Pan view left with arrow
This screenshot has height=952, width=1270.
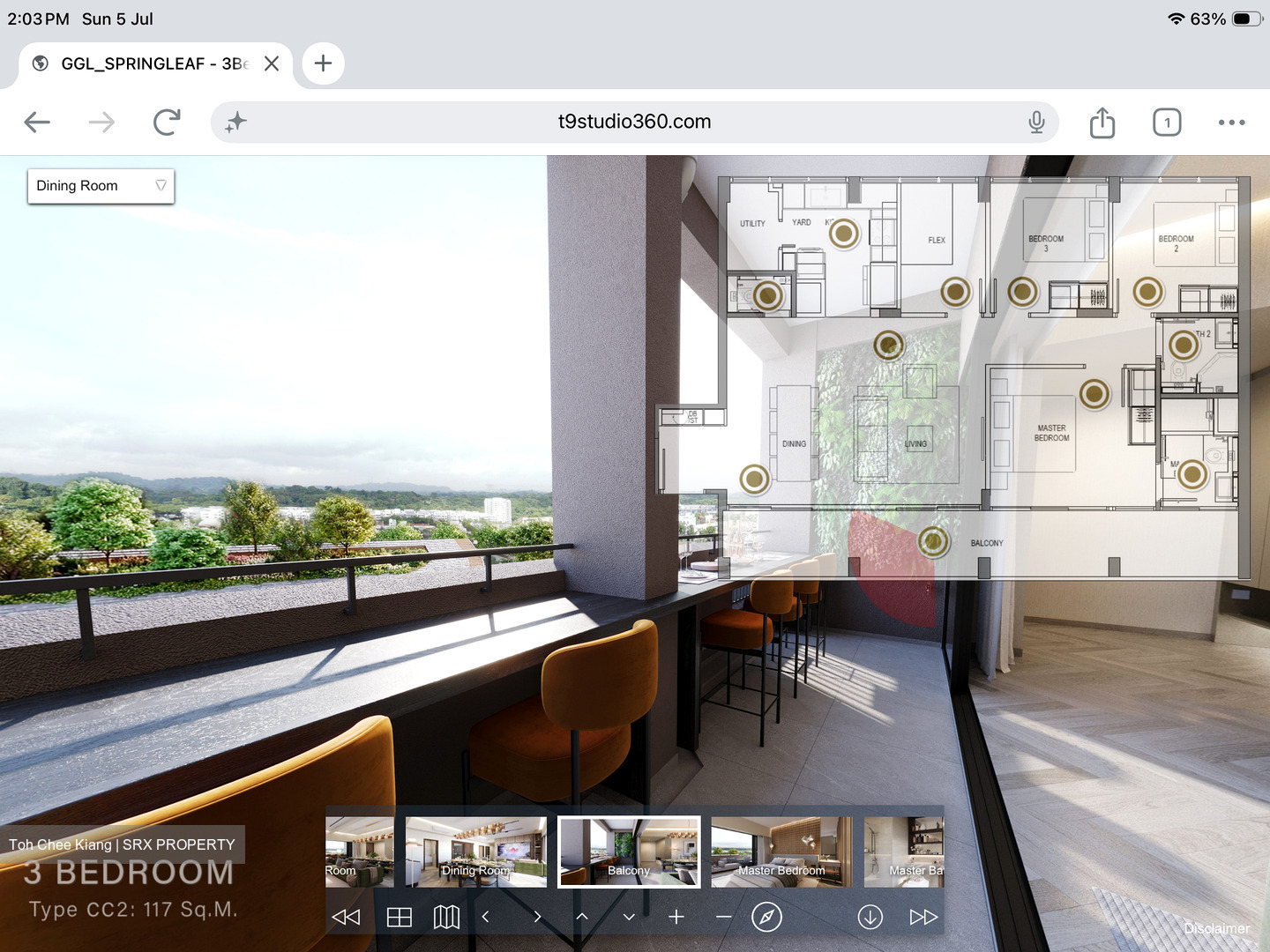(485, 917)
